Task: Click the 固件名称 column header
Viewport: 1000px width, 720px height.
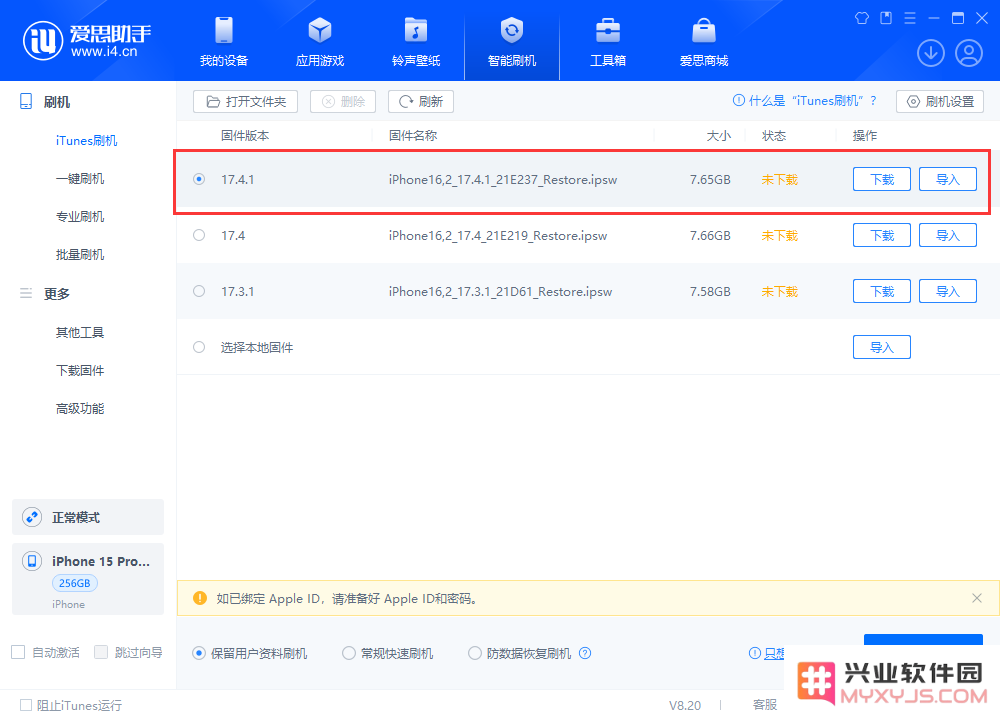Action: (x=413, y=135)
